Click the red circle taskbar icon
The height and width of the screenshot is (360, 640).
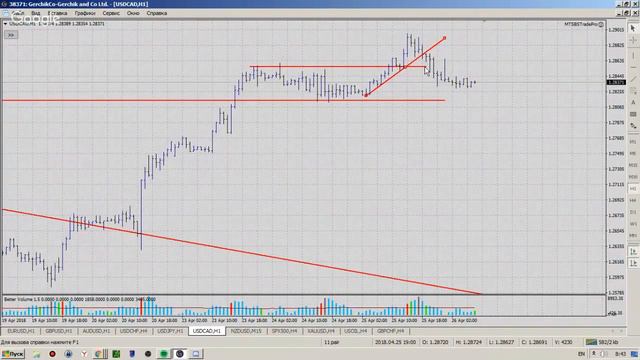click(x=52, y=354)
